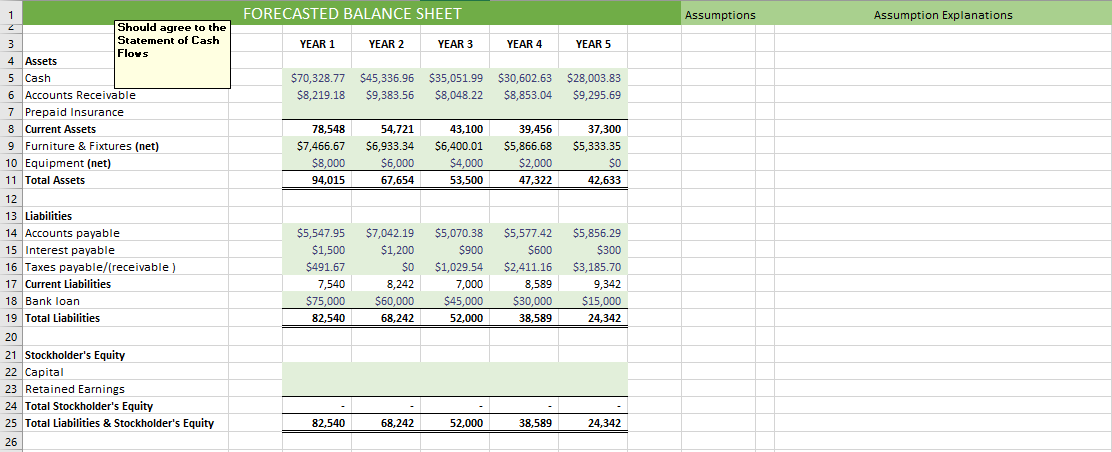Image resolution: width=1112 pixels, height=452 pixels.
Task: Click the Bank loan row label
Action: [x=52, y=301]
